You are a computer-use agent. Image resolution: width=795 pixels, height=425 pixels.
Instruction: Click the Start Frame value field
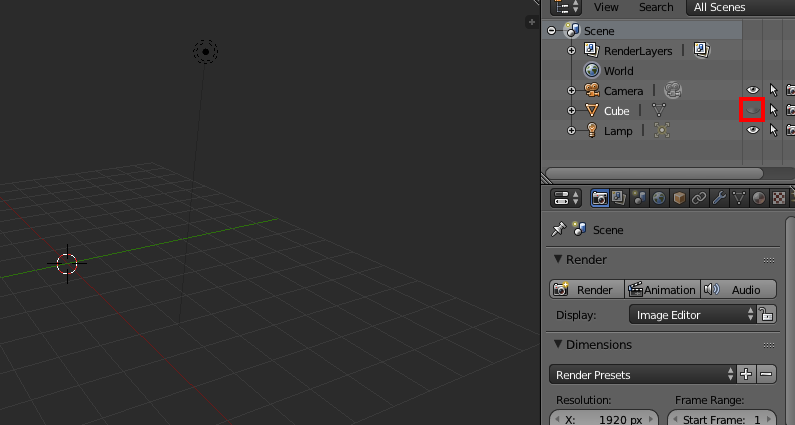722,419
